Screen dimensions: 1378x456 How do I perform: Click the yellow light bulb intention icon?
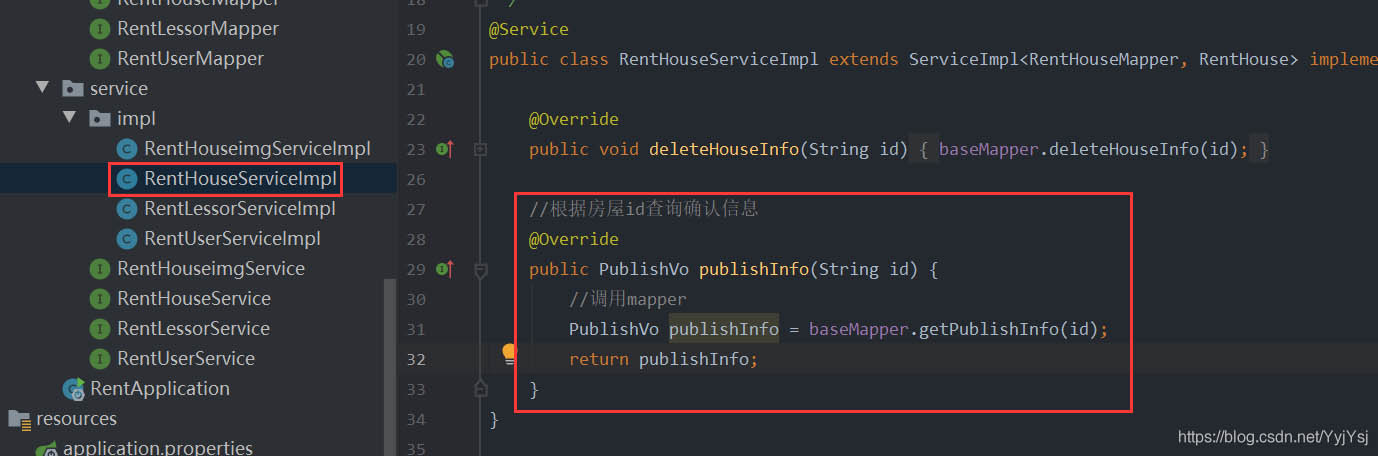(x=509, y=353)
